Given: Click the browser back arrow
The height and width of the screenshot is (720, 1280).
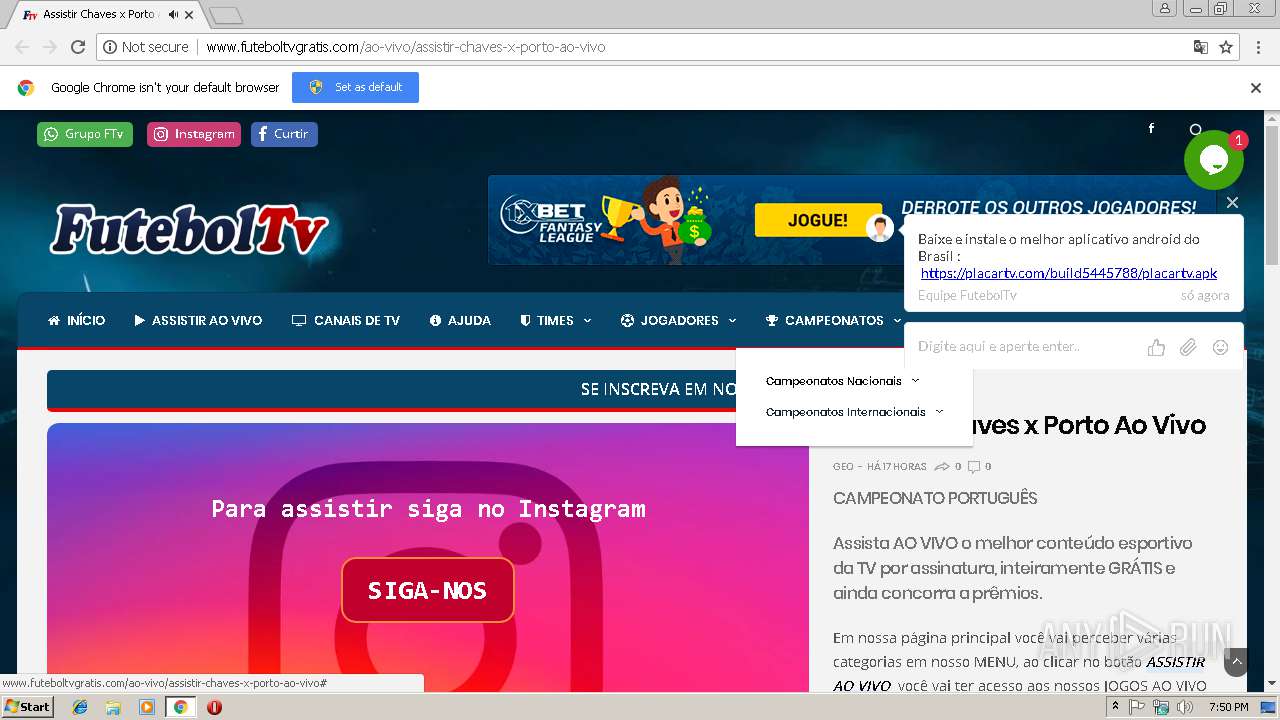Looking at the screenshot, I should pos(22,47).
